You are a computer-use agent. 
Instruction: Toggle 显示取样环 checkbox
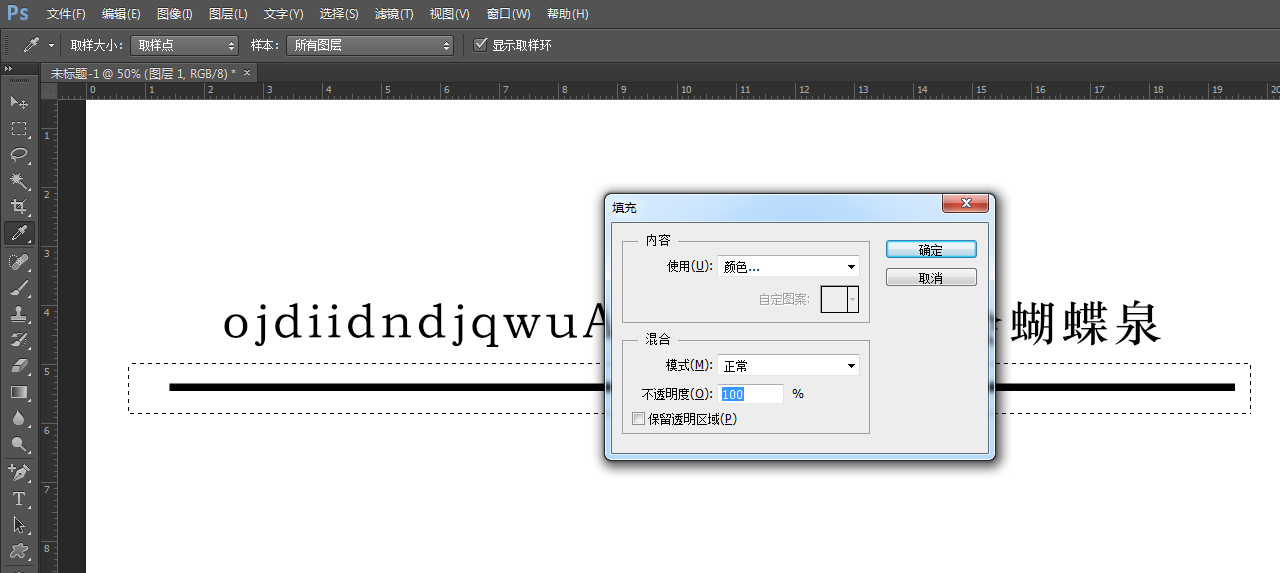click(x=481, y=45)
